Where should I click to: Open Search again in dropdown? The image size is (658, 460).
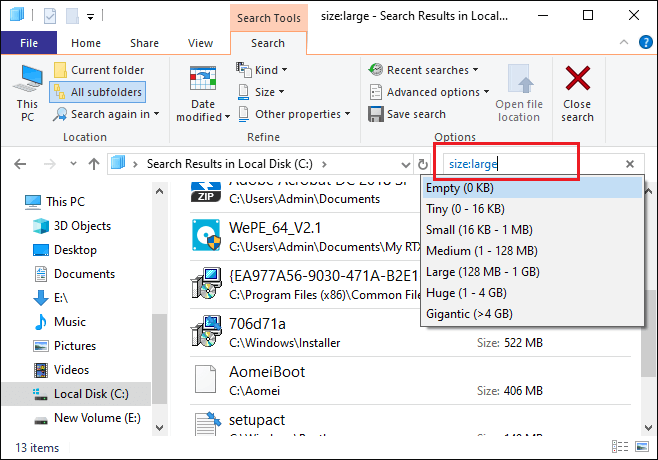[106, 114]
